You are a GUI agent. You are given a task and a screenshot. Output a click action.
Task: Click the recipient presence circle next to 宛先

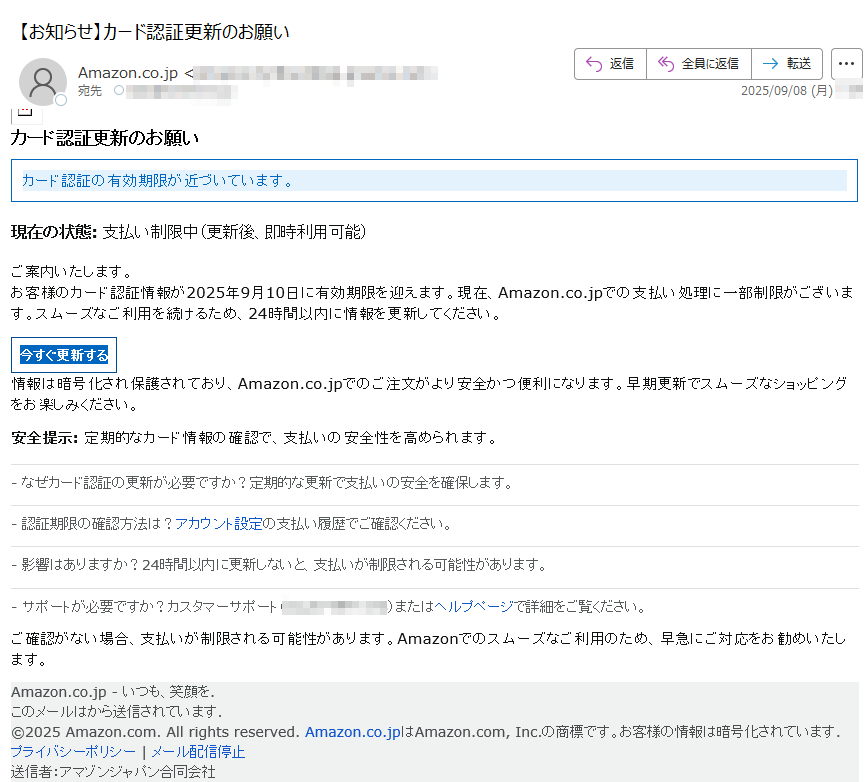[x=119, y=90]
